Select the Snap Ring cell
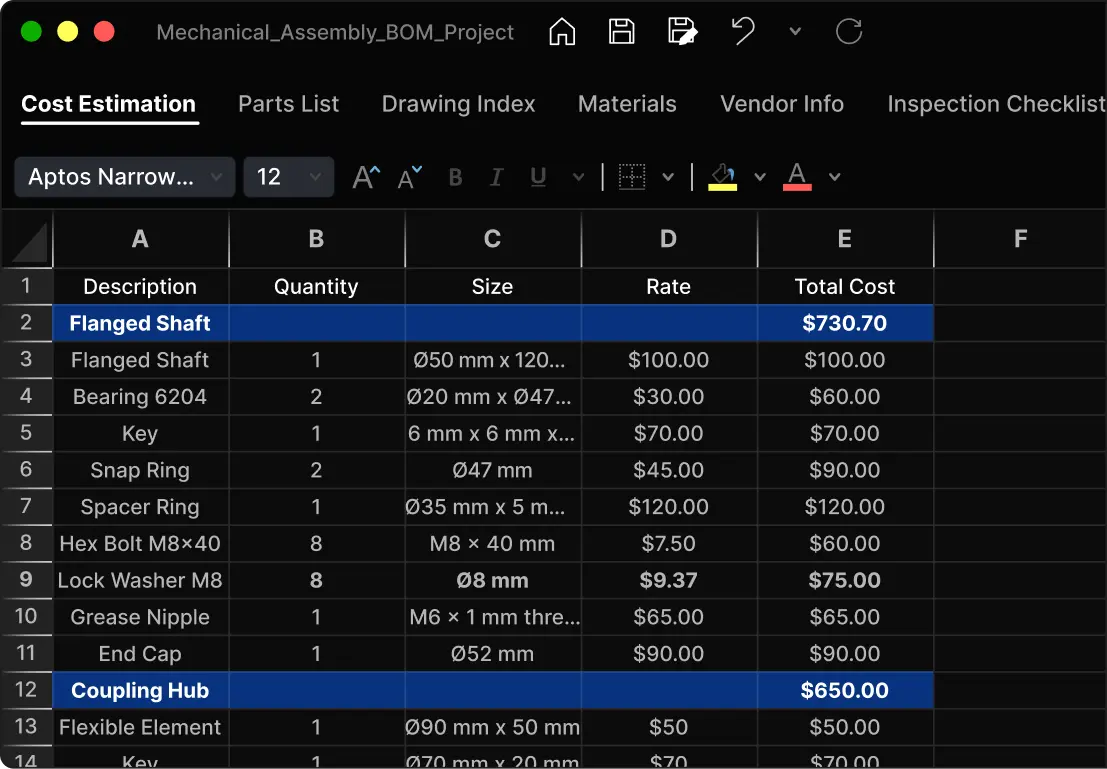1107x769 pixels. [140, 470]
